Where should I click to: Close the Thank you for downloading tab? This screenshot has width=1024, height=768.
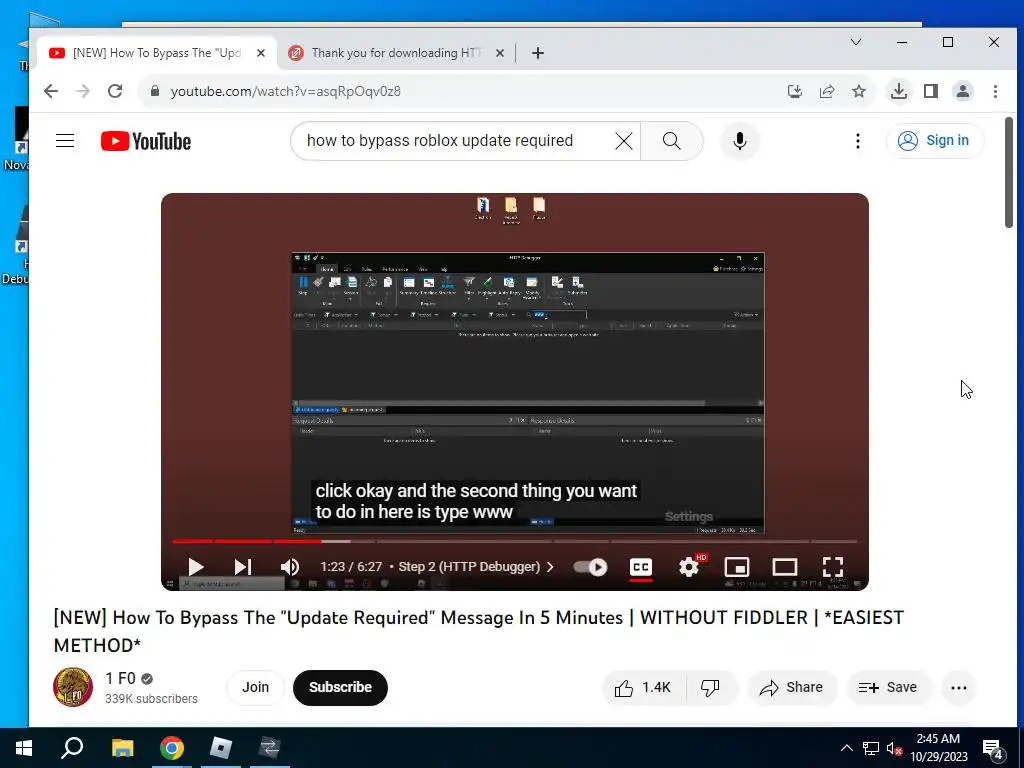[500, 53]
